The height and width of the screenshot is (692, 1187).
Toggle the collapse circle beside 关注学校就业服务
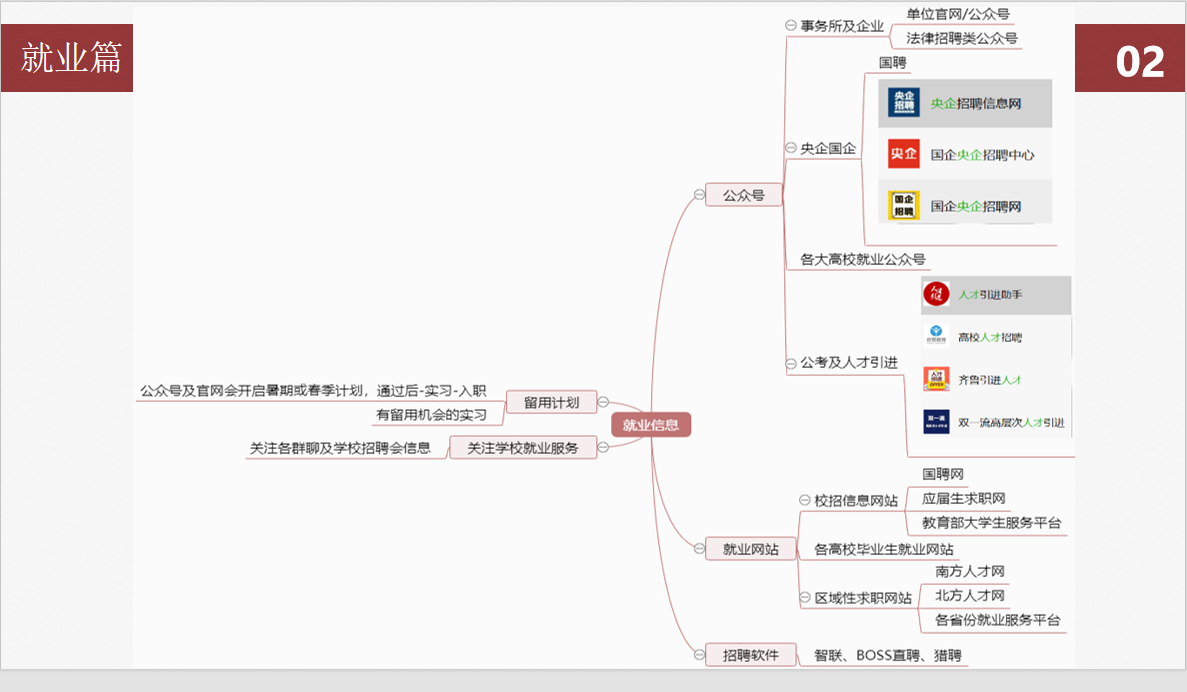point(603,448)
